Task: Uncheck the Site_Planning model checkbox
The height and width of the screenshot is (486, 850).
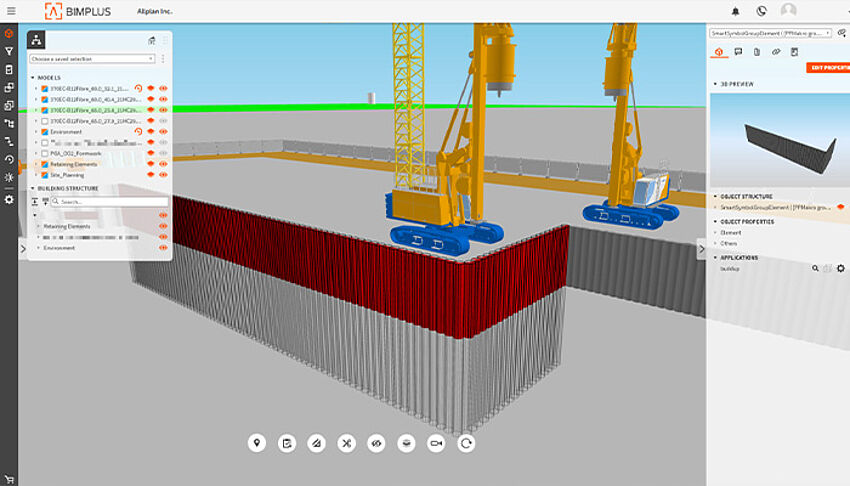Action: [44, 175]
